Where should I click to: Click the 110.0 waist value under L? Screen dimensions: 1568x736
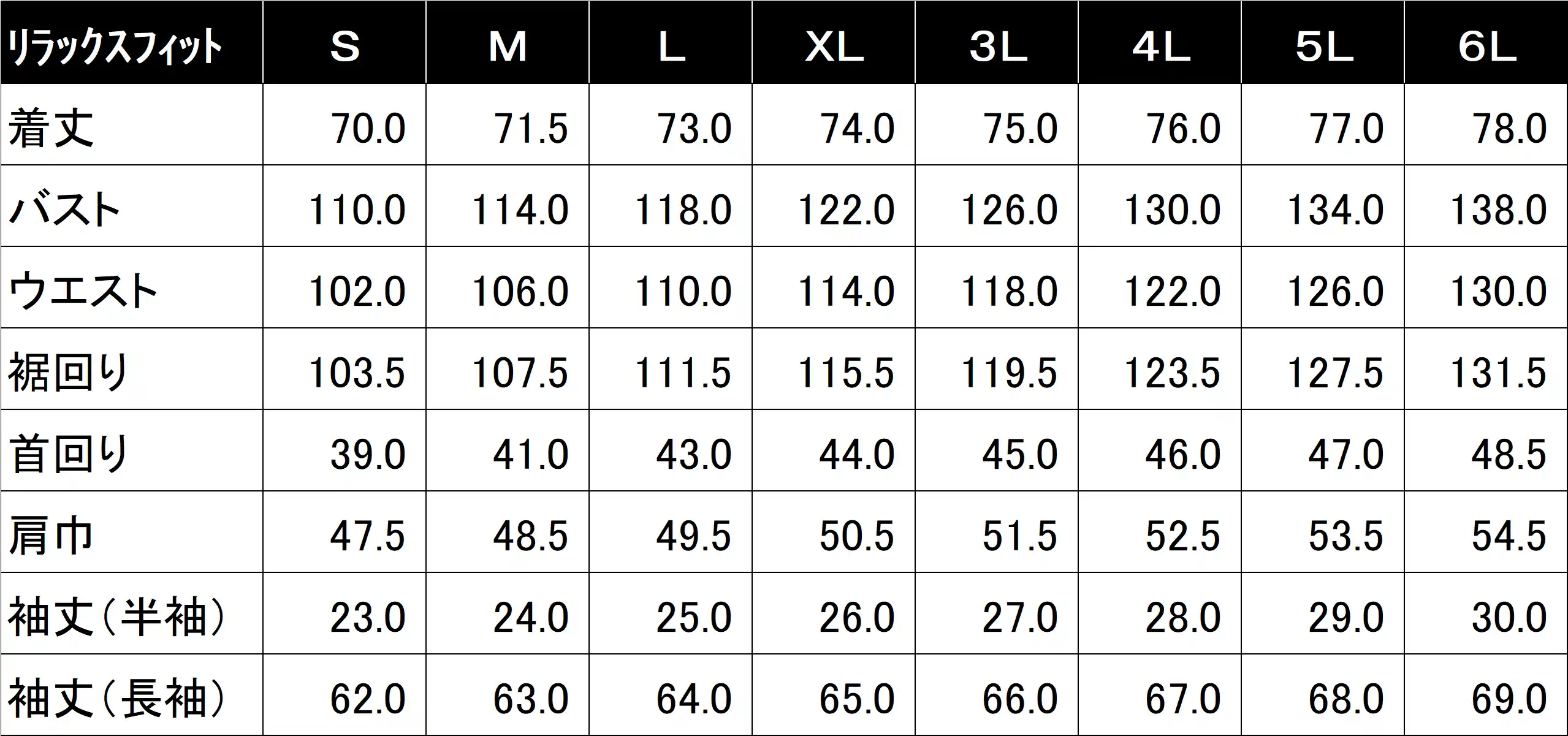(671, 287)
